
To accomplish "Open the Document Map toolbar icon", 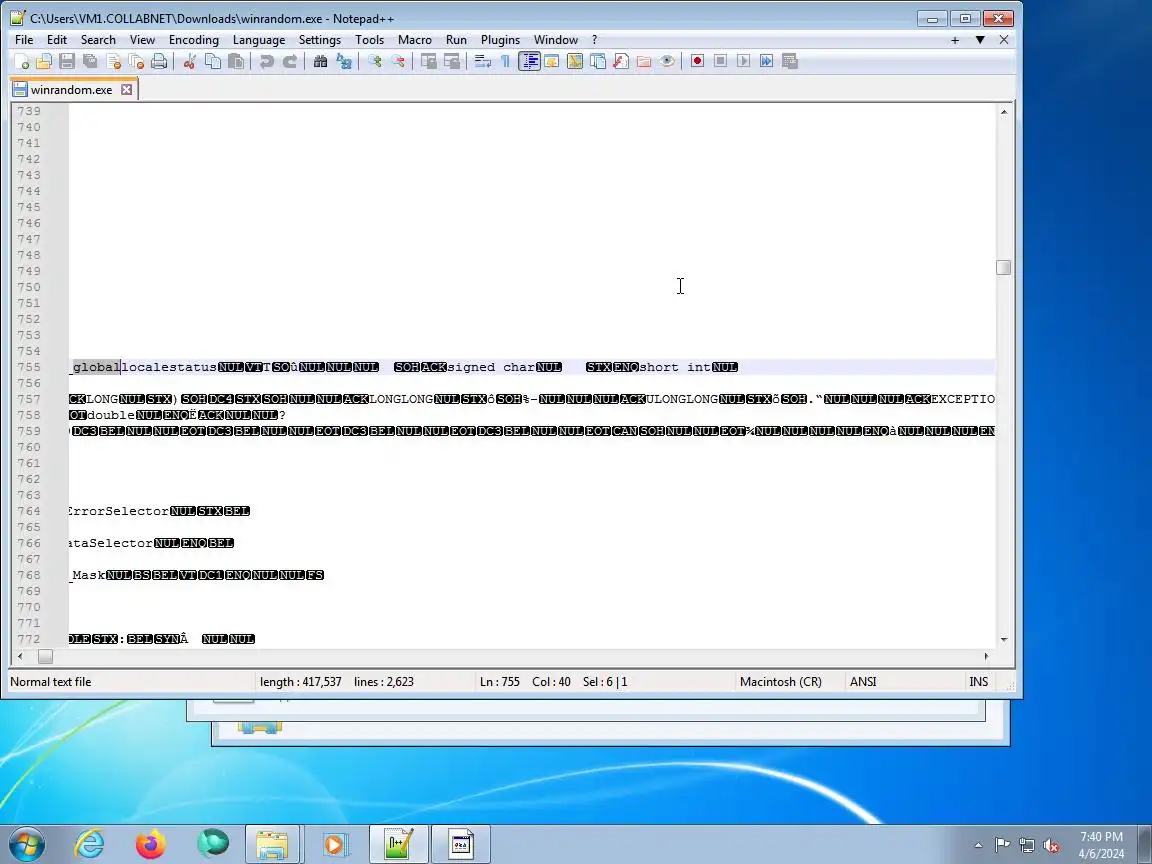I will coord(575,61).
